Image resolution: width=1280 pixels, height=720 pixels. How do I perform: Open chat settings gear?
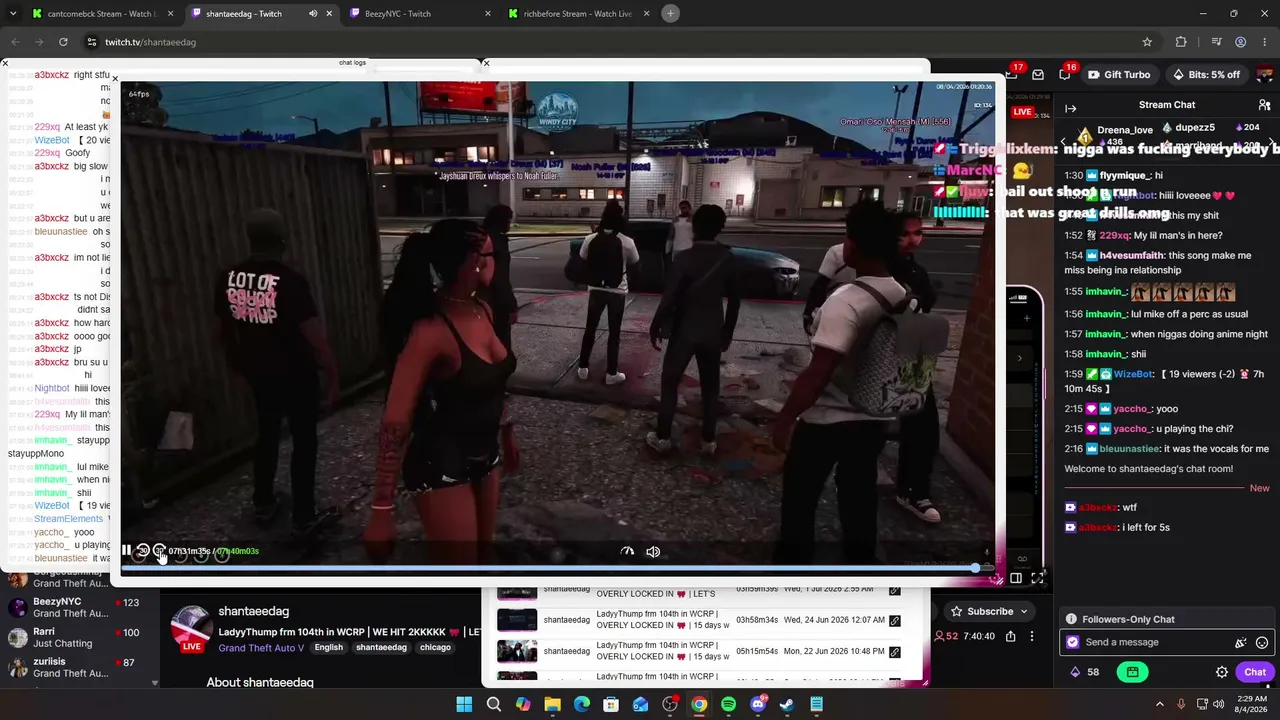pyautogui.click(x=1222, y=672)
